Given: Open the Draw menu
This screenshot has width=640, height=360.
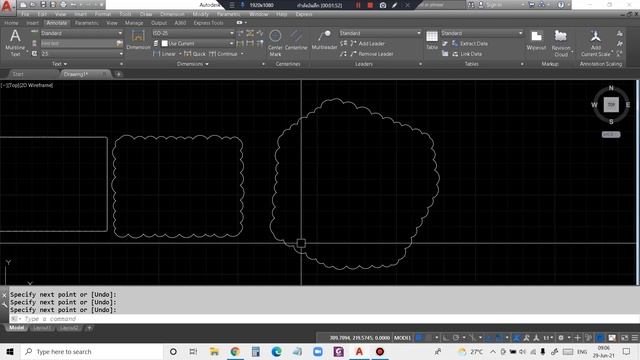Looking at the screenshot, I should click(146, 14).
